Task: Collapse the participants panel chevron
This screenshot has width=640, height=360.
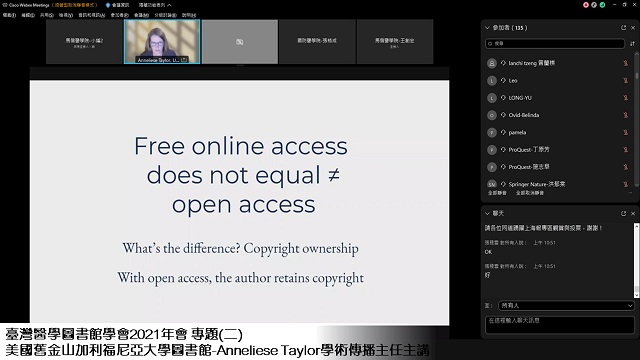Action: (x=487, y=28)
